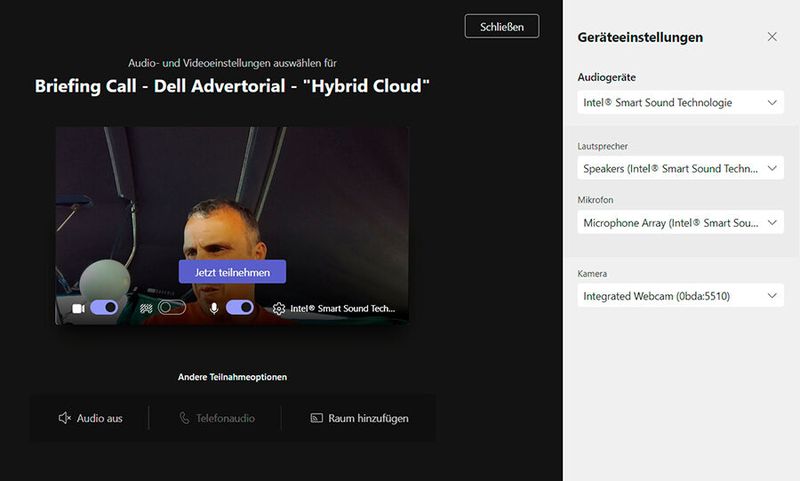Select Audio aus join option
800x481 pixels.
pos(90,418)
